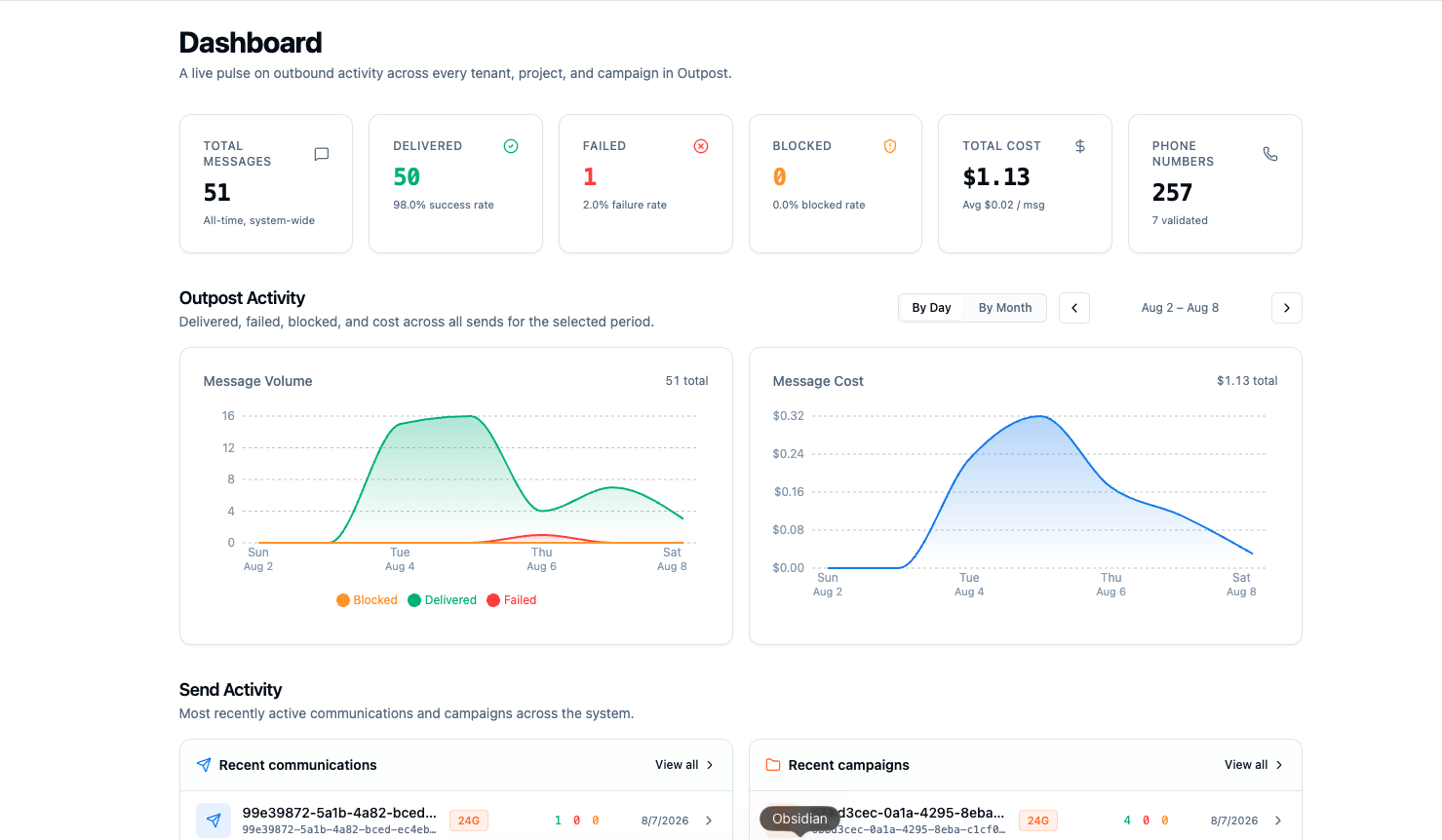Click the All-time, system-wide caption
The image size is (1442, 840).
(x=259, y=220)
